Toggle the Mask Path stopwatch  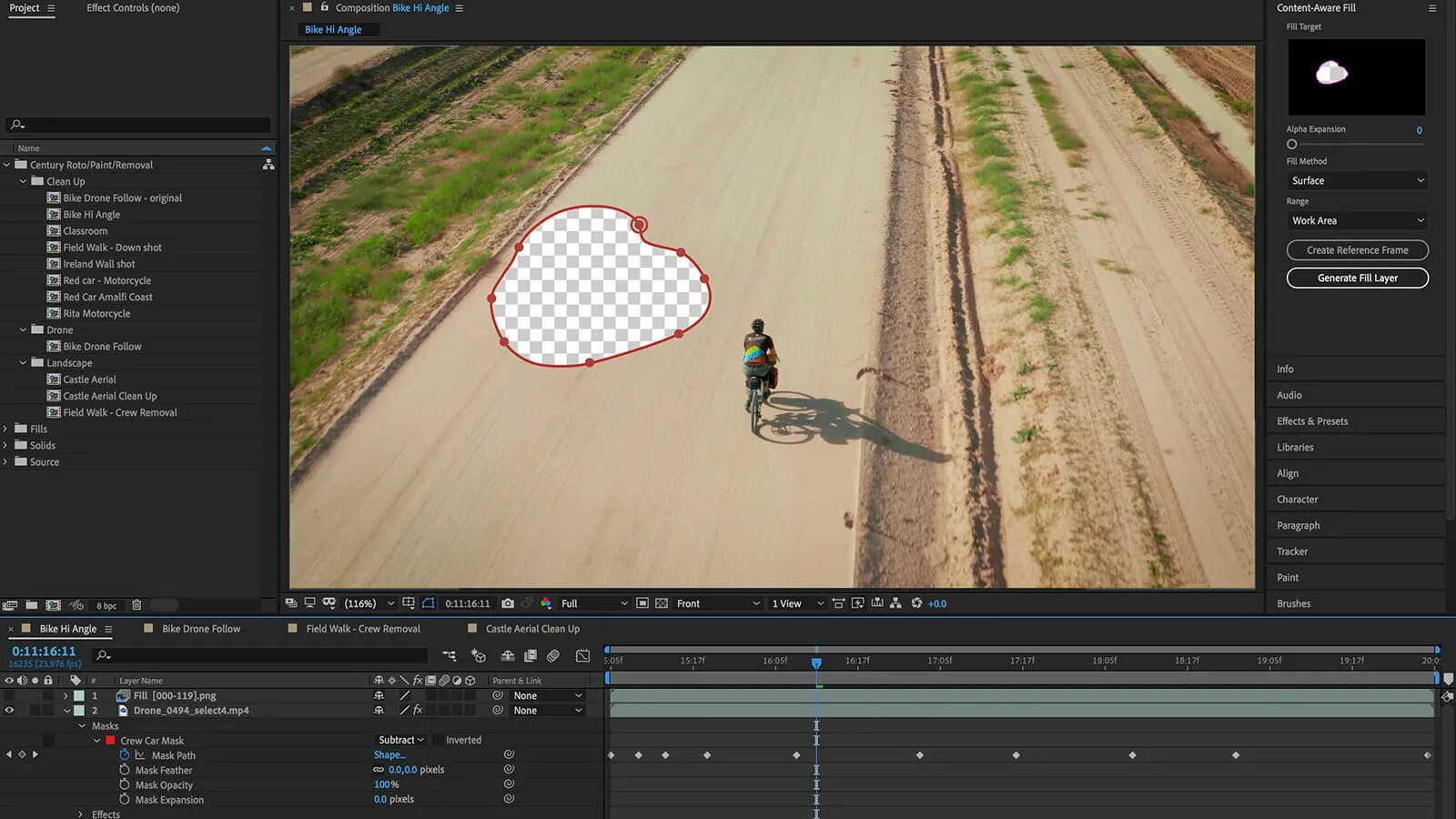tap(125, 755)
